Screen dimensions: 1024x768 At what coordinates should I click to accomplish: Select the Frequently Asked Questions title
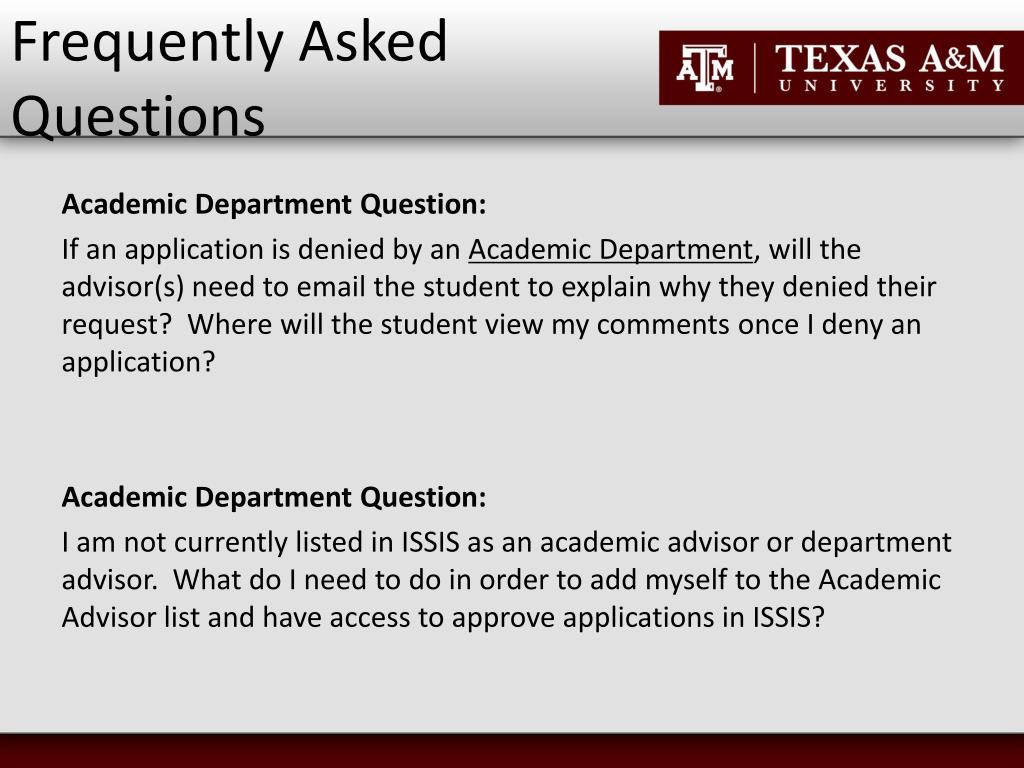coord(230,78)
